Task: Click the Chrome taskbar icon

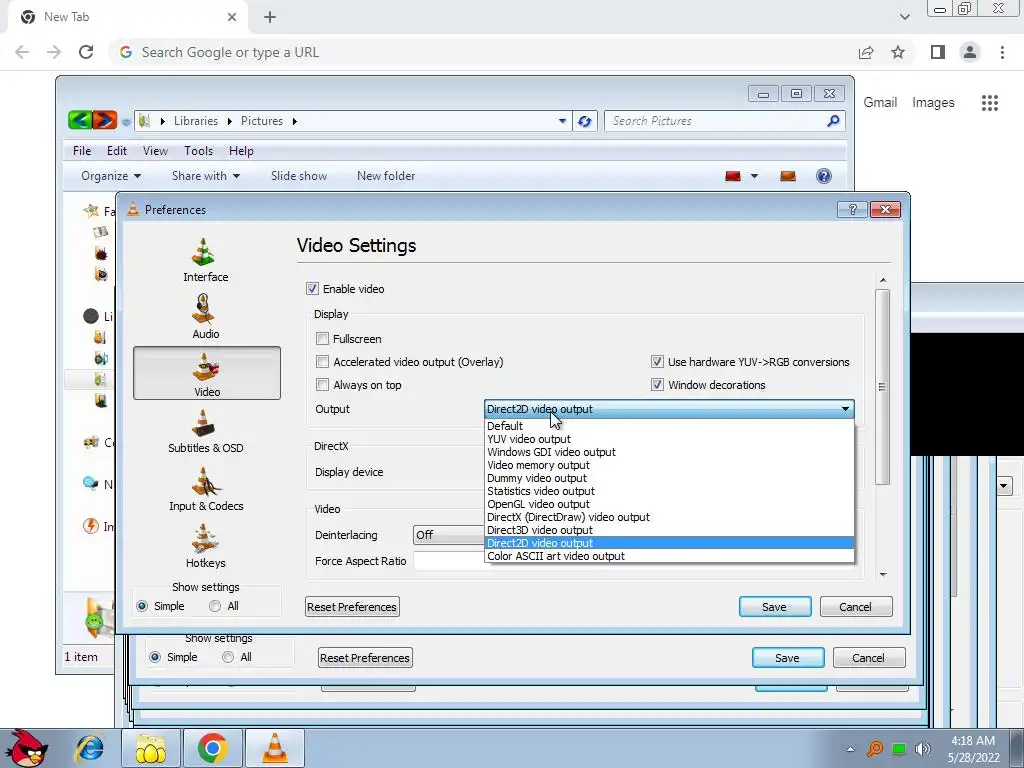Action: tap(212, 748)
